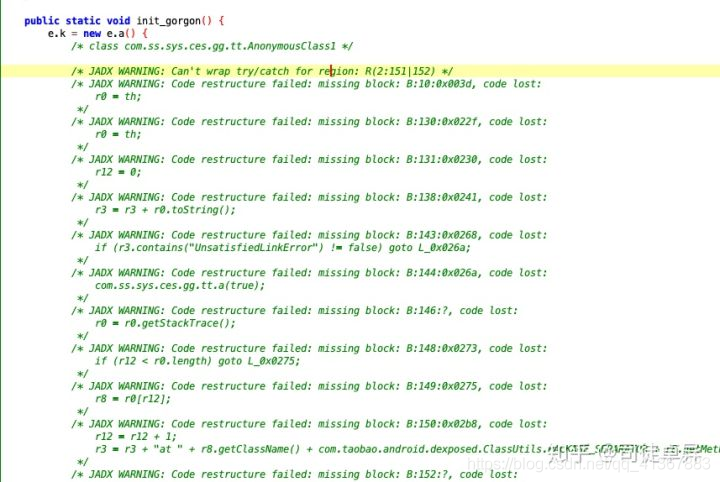Image resolution: width=720 pixels, height=482 pixels.
Task: Click the 'com.ss.sys.ces.gg.tt.a(true);' line
Action: click(x=180, y=286)
